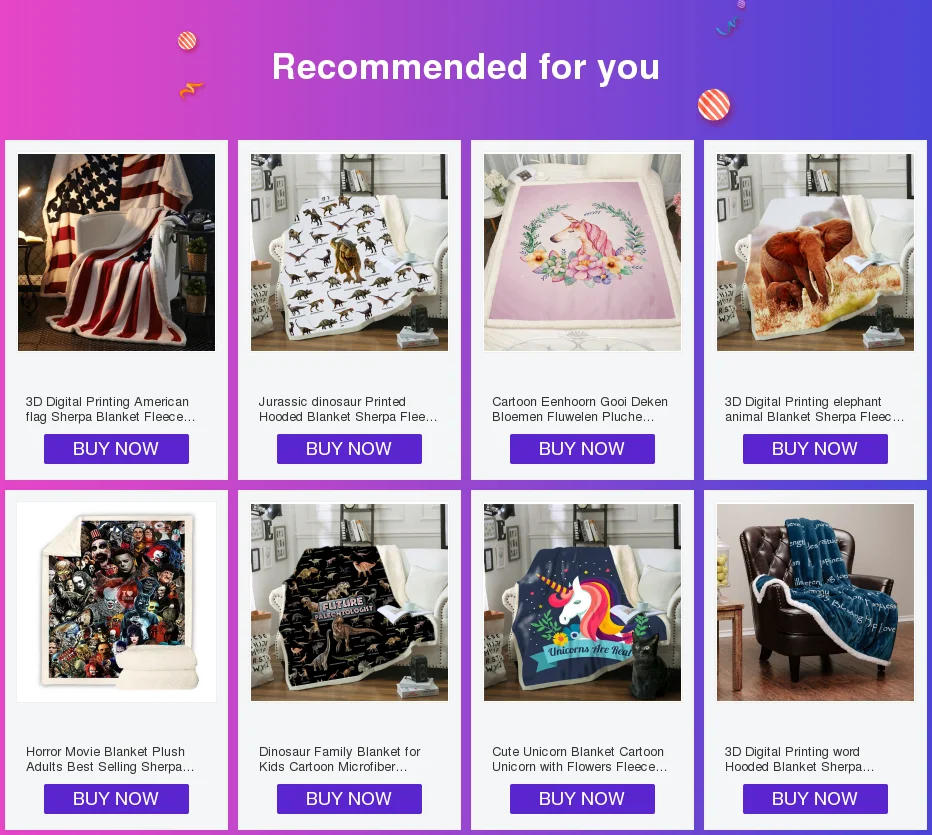Open the pink unicorn wreath blanket image

coord(582,253)
